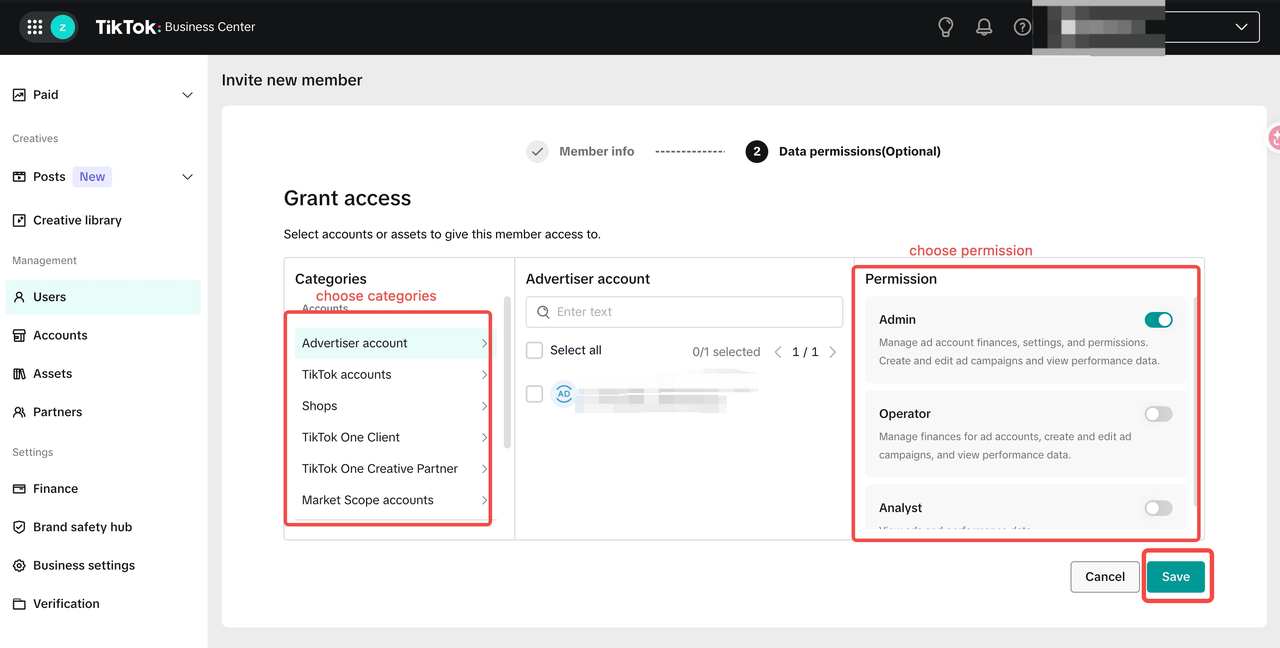
Task: Expand arrow beside Advertiser account category
Action: pyautogui.click(x=484, y=343)
